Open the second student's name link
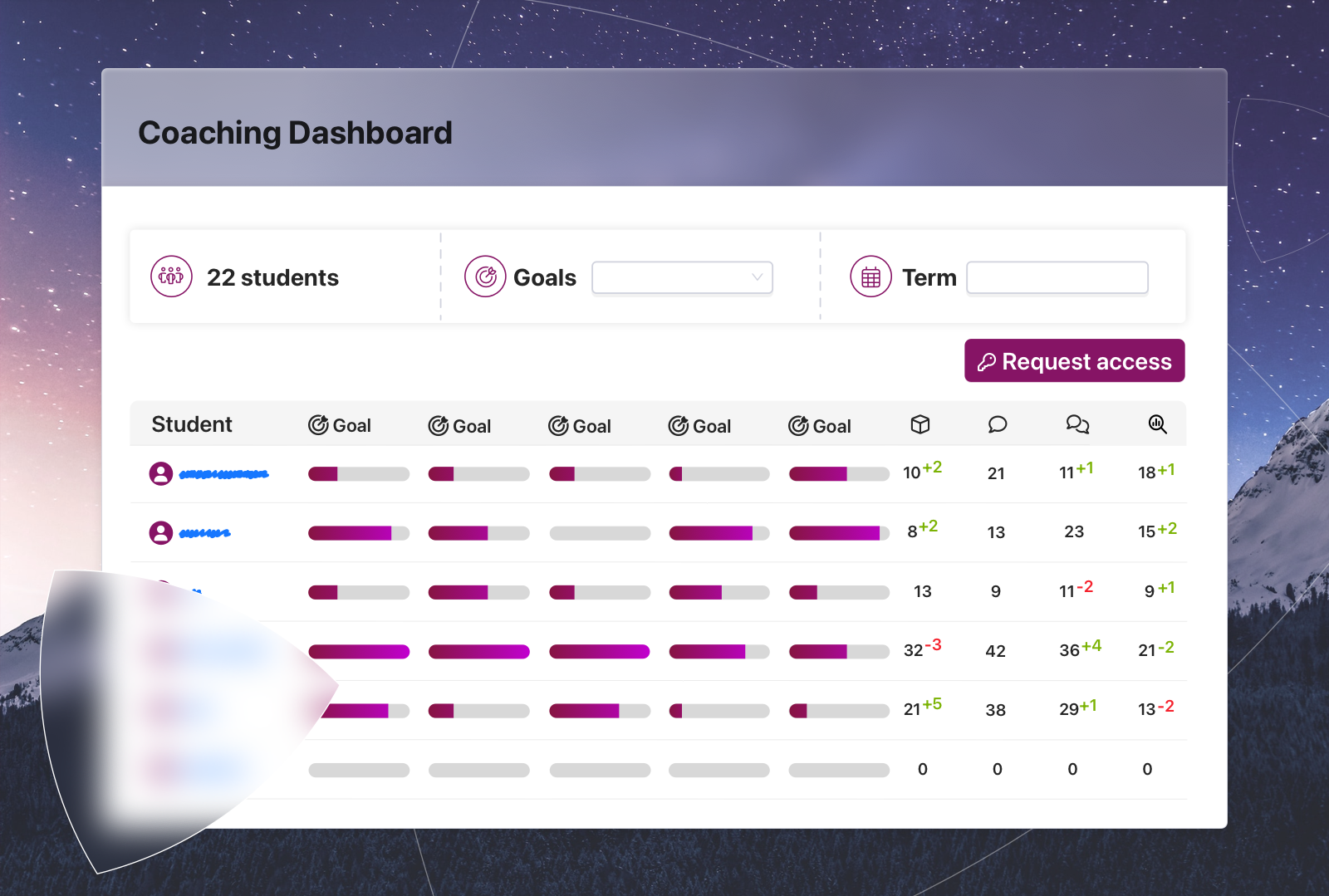 click(x=204, y=533)
